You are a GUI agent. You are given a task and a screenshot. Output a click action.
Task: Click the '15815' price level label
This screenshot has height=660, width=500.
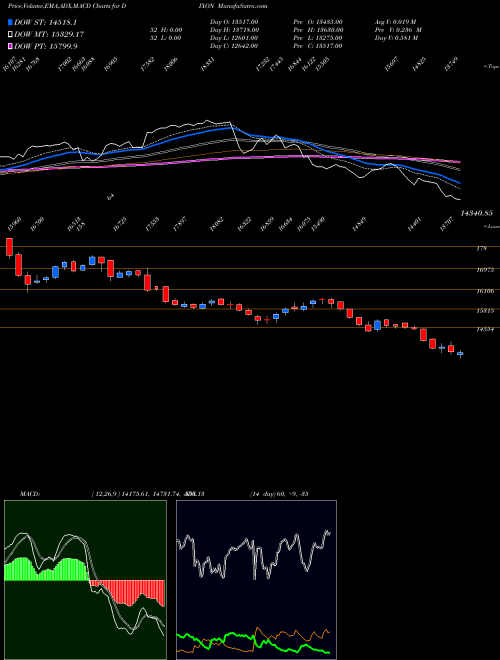pyautogui.click(x=485, y=311)
